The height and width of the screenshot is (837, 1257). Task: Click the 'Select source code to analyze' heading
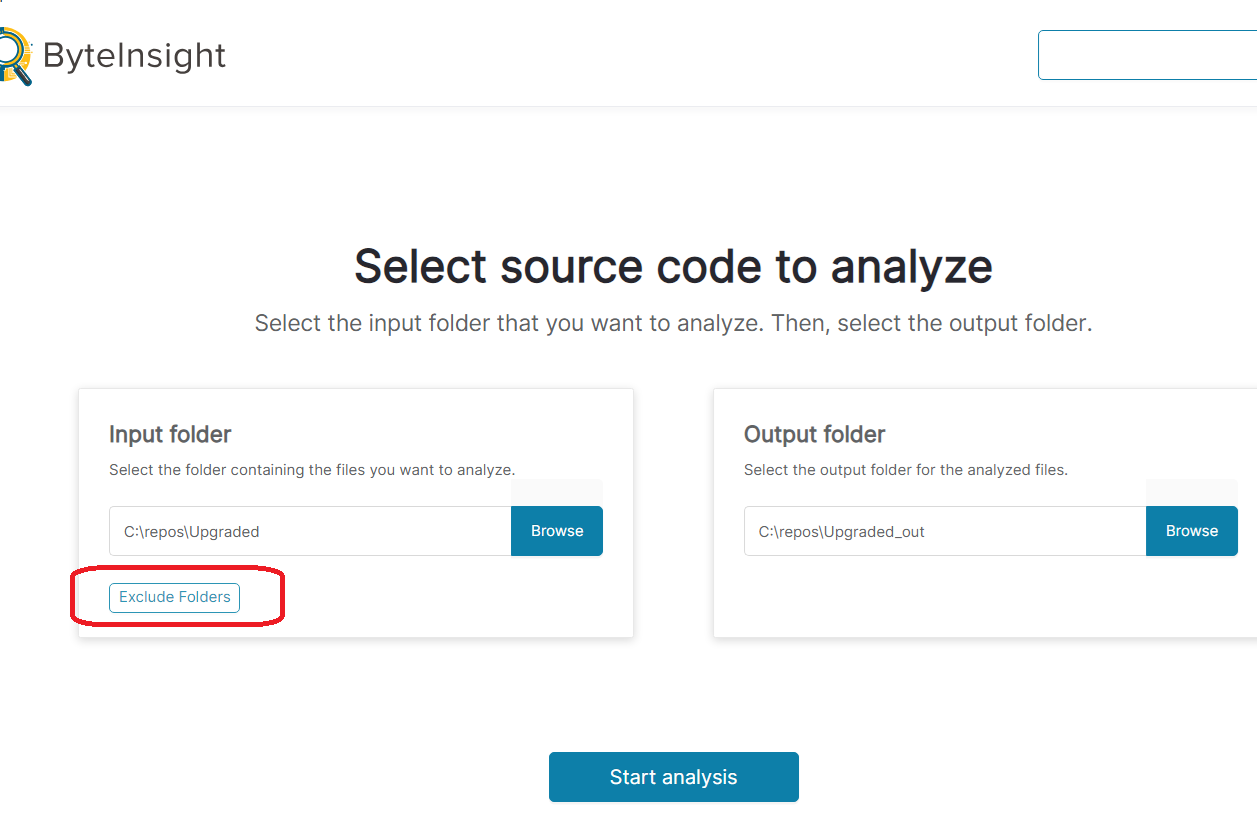673,267
